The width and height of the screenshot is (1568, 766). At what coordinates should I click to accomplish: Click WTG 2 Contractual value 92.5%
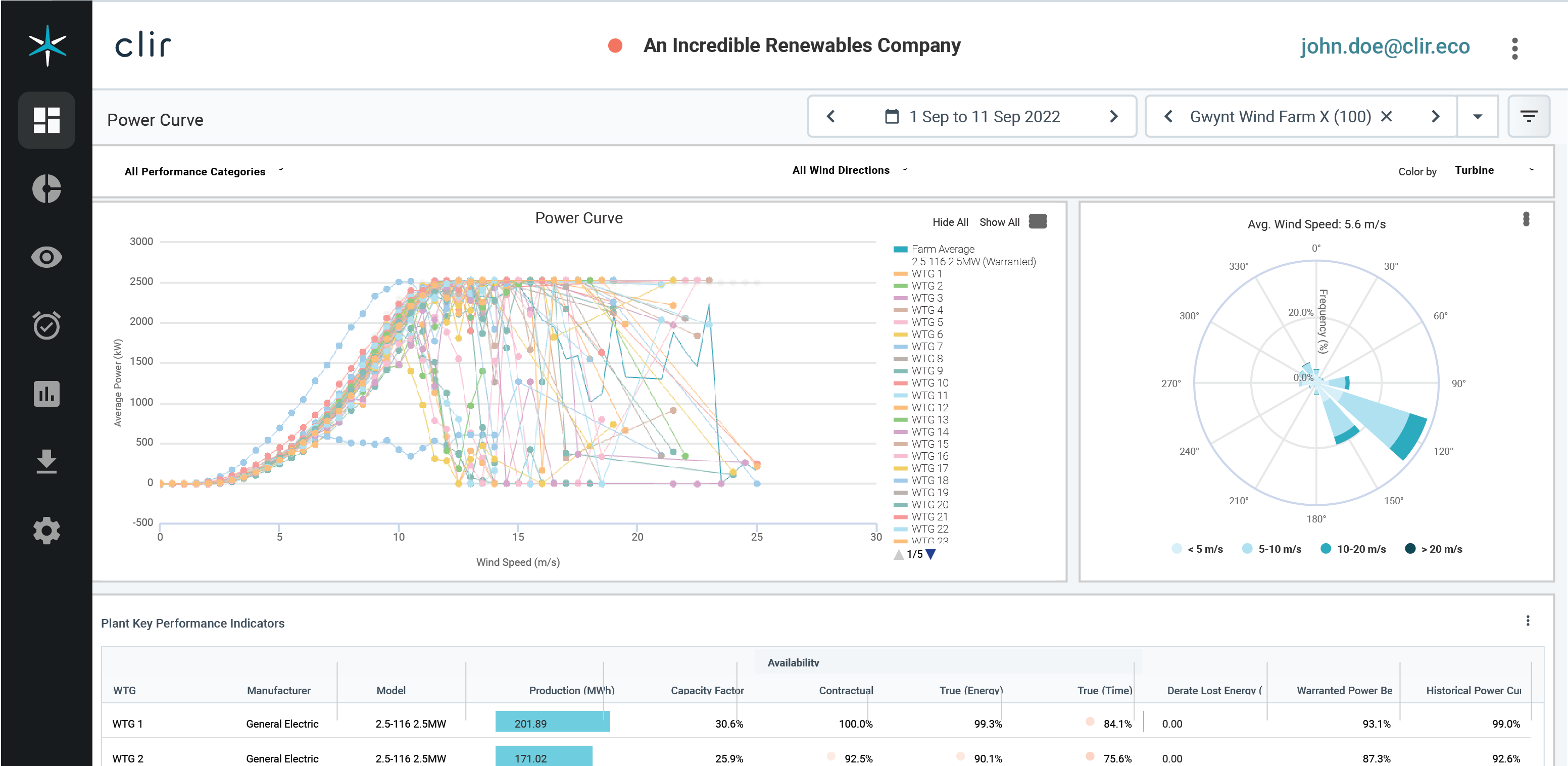[858, 758]
